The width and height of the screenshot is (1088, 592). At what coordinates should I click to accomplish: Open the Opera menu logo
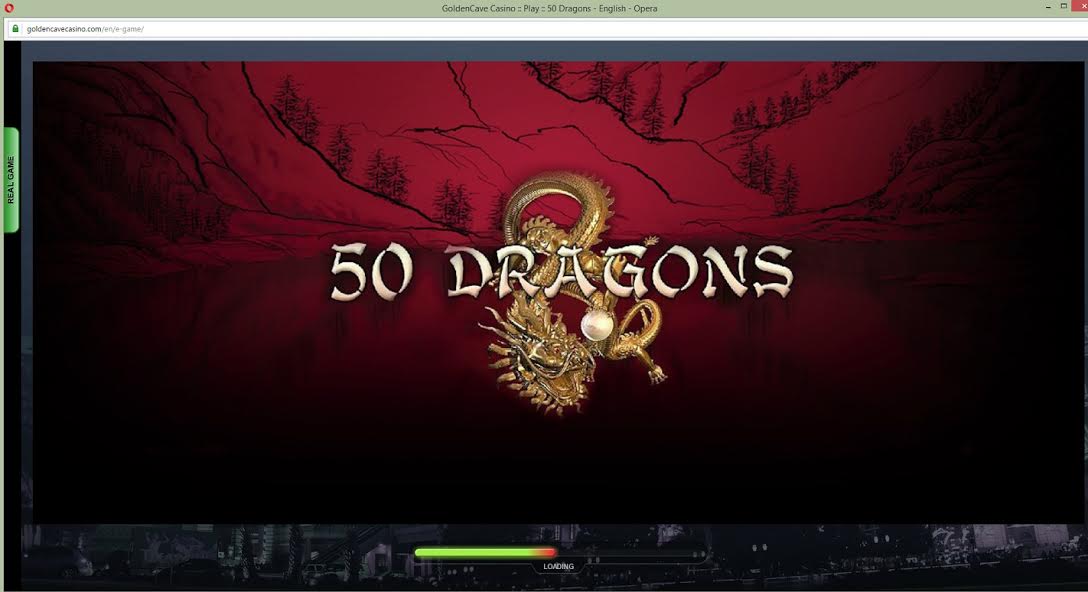coord(9,8)
